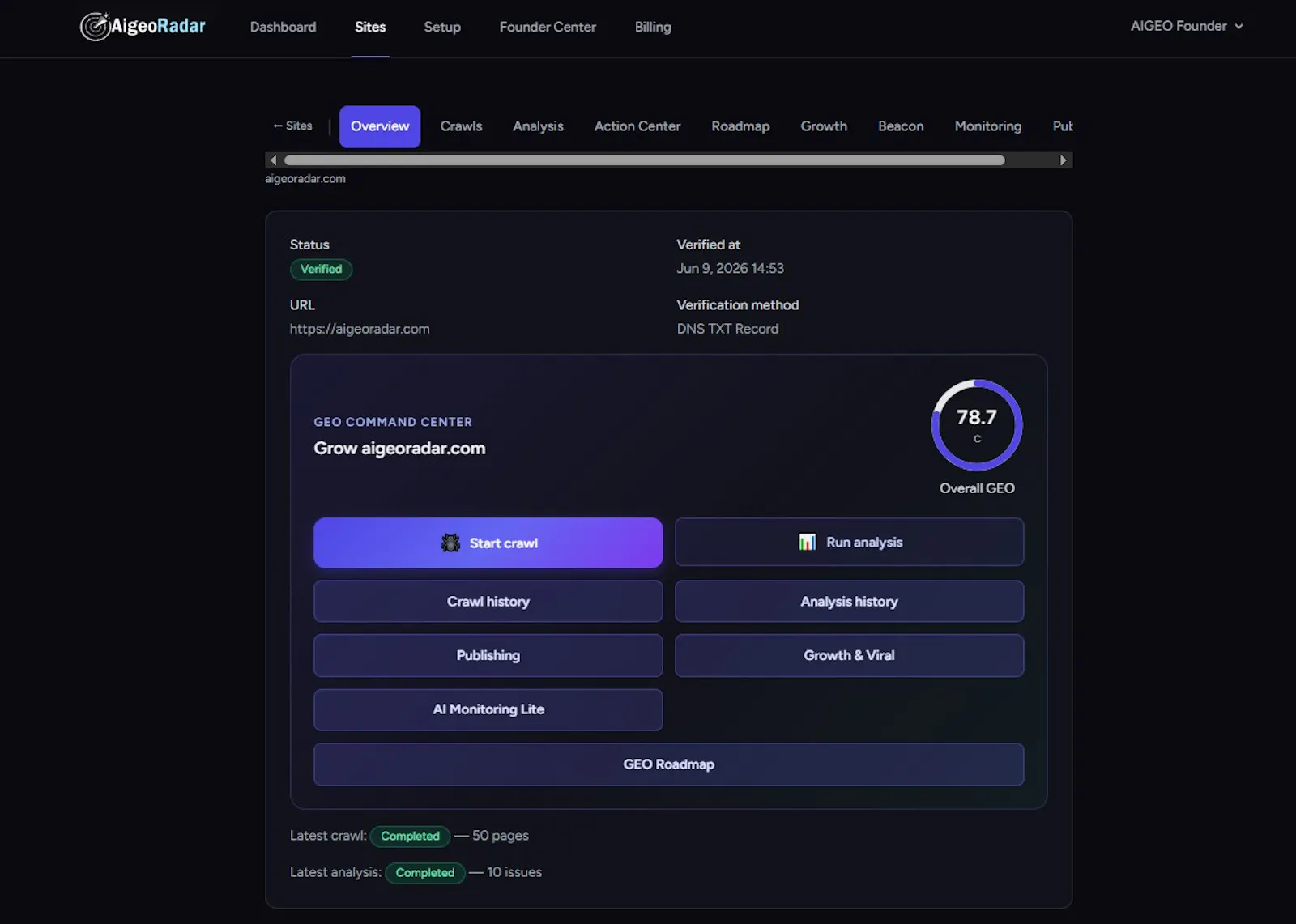Open the Dashboard menu item
Viewport: 1296px width, 924px height.
point(283,27)
